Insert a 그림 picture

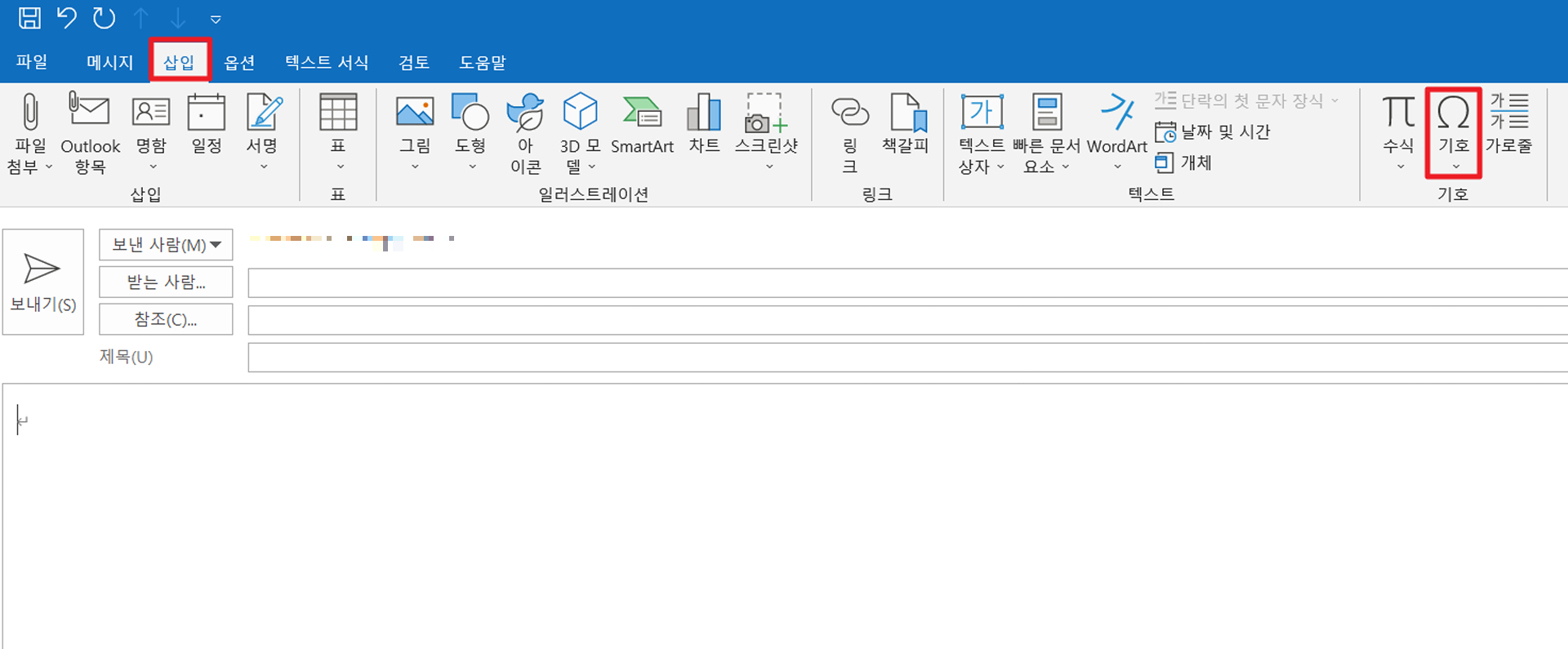tap(415, 131)
